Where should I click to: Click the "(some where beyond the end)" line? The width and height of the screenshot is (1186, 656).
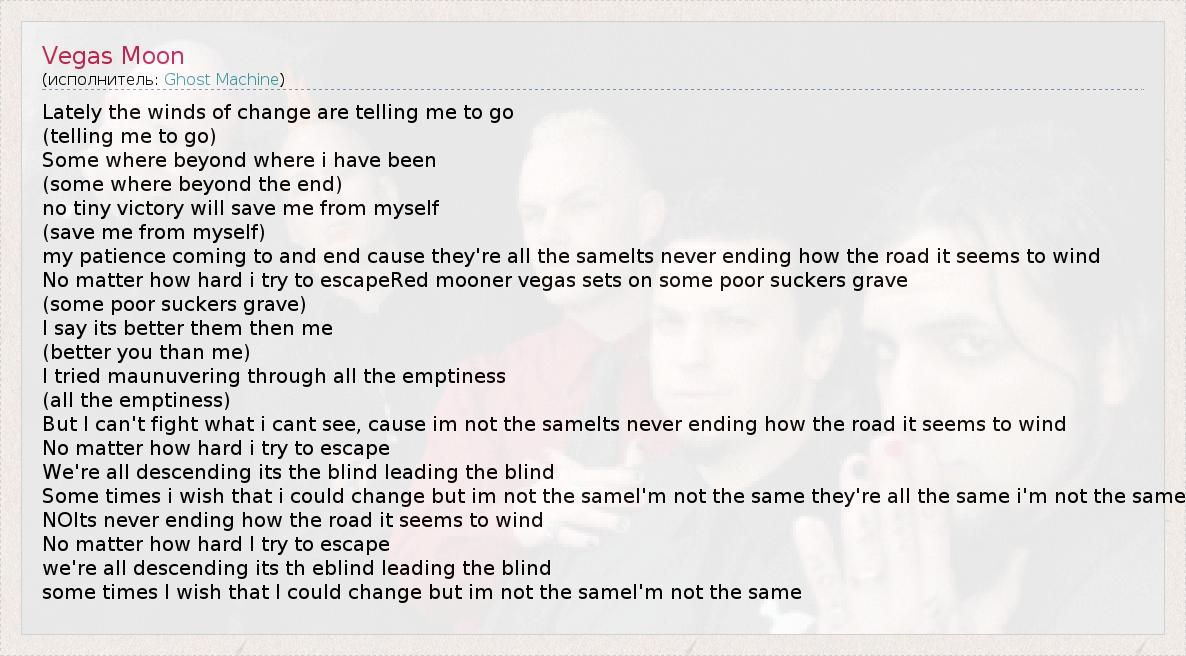tap(192, 184)
